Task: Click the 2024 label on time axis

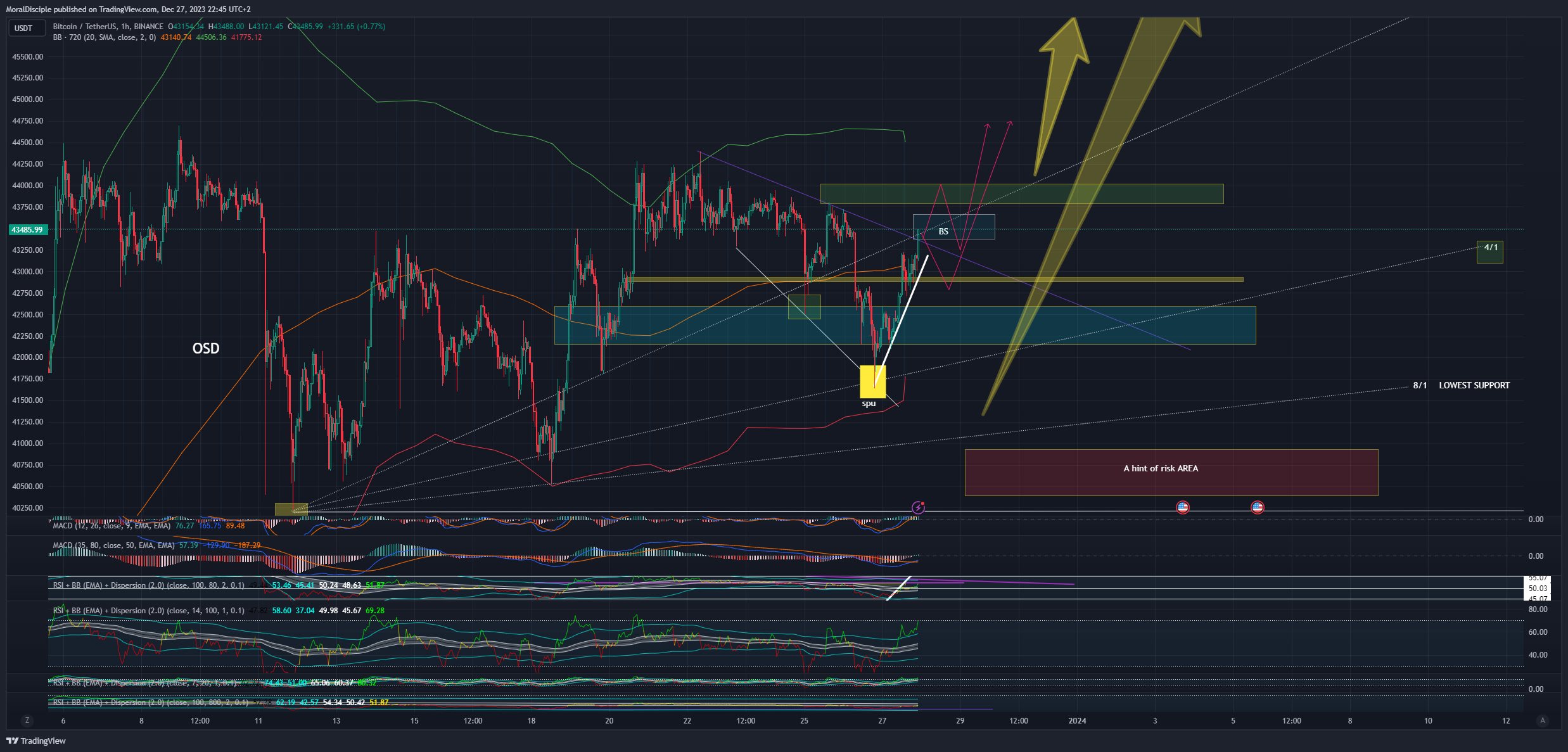Action: point(1077,720)
